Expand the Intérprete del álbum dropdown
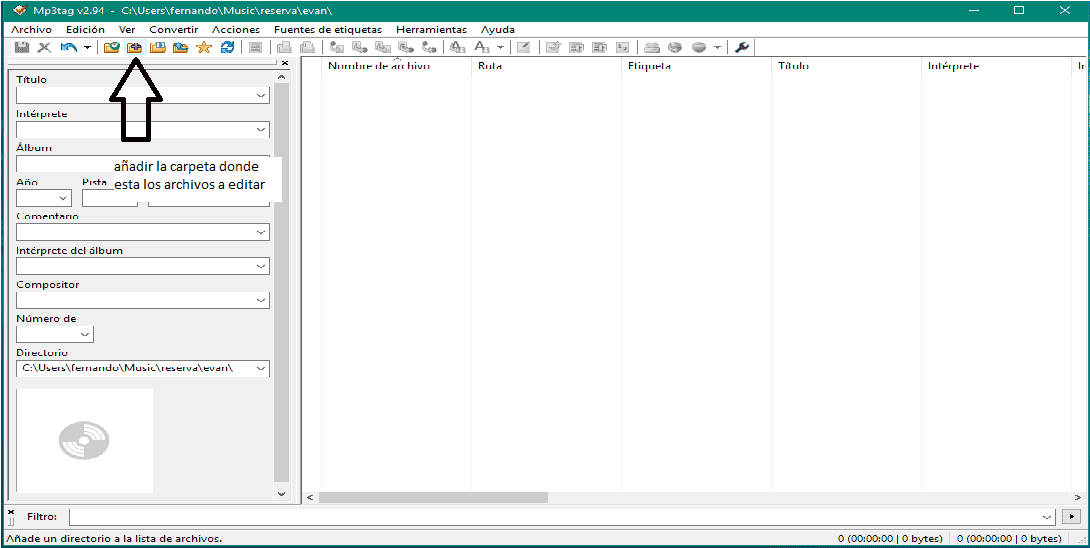 (261, 266)
